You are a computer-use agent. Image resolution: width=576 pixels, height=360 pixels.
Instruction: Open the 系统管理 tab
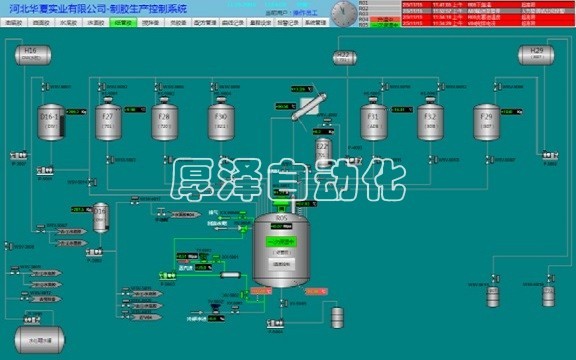pos(316,22)
